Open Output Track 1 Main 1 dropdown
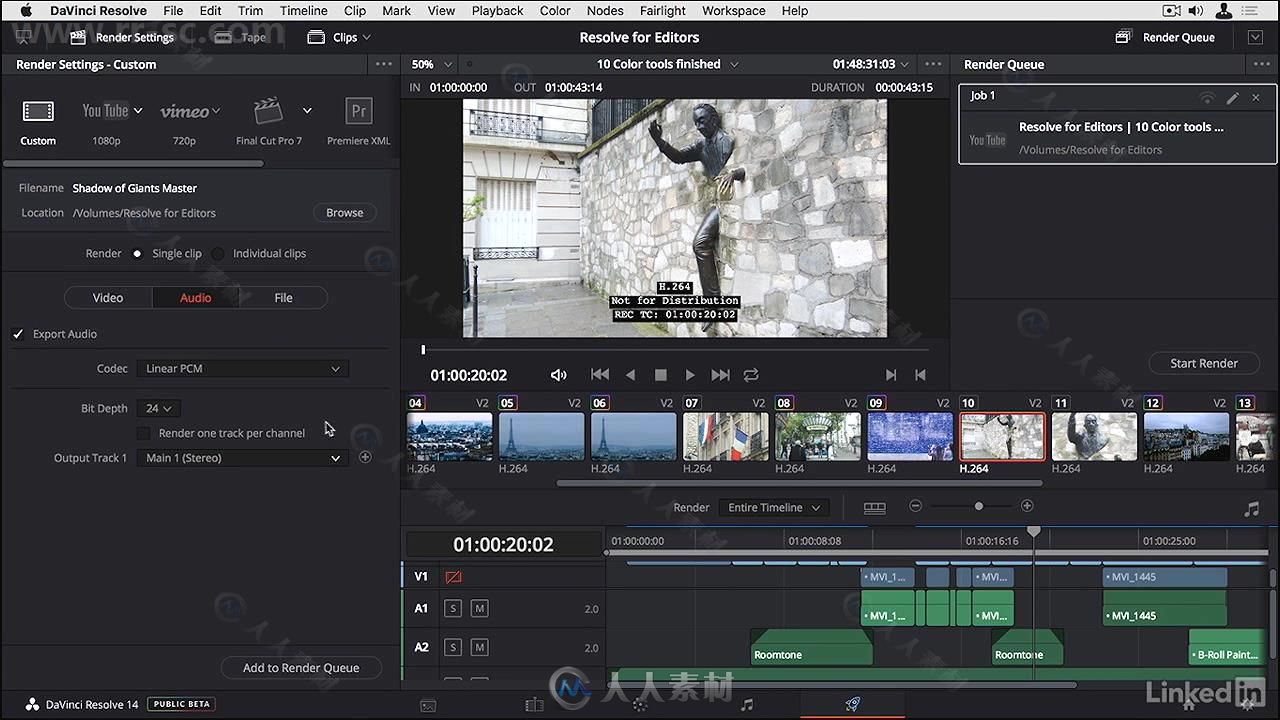The width and height of the screenshot is (1280, 720). pos(242,458)
